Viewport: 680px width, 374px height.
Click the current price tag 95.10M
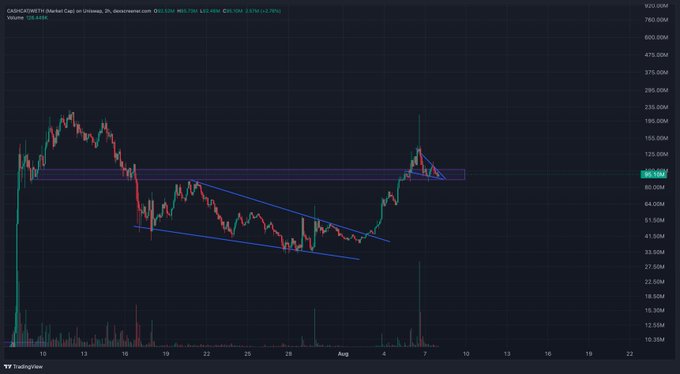(654, 174)
